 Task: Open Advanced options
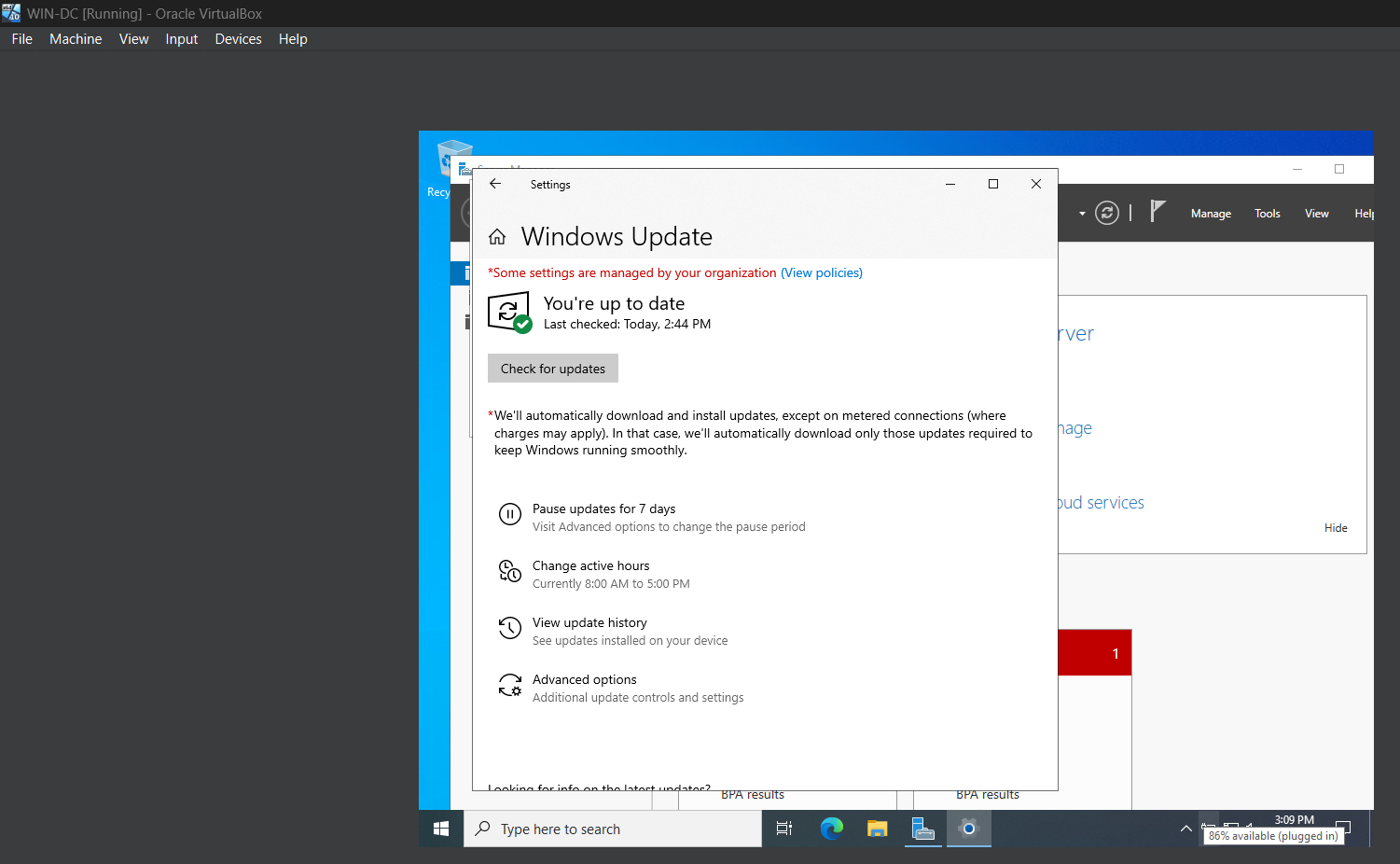[584, 680]
